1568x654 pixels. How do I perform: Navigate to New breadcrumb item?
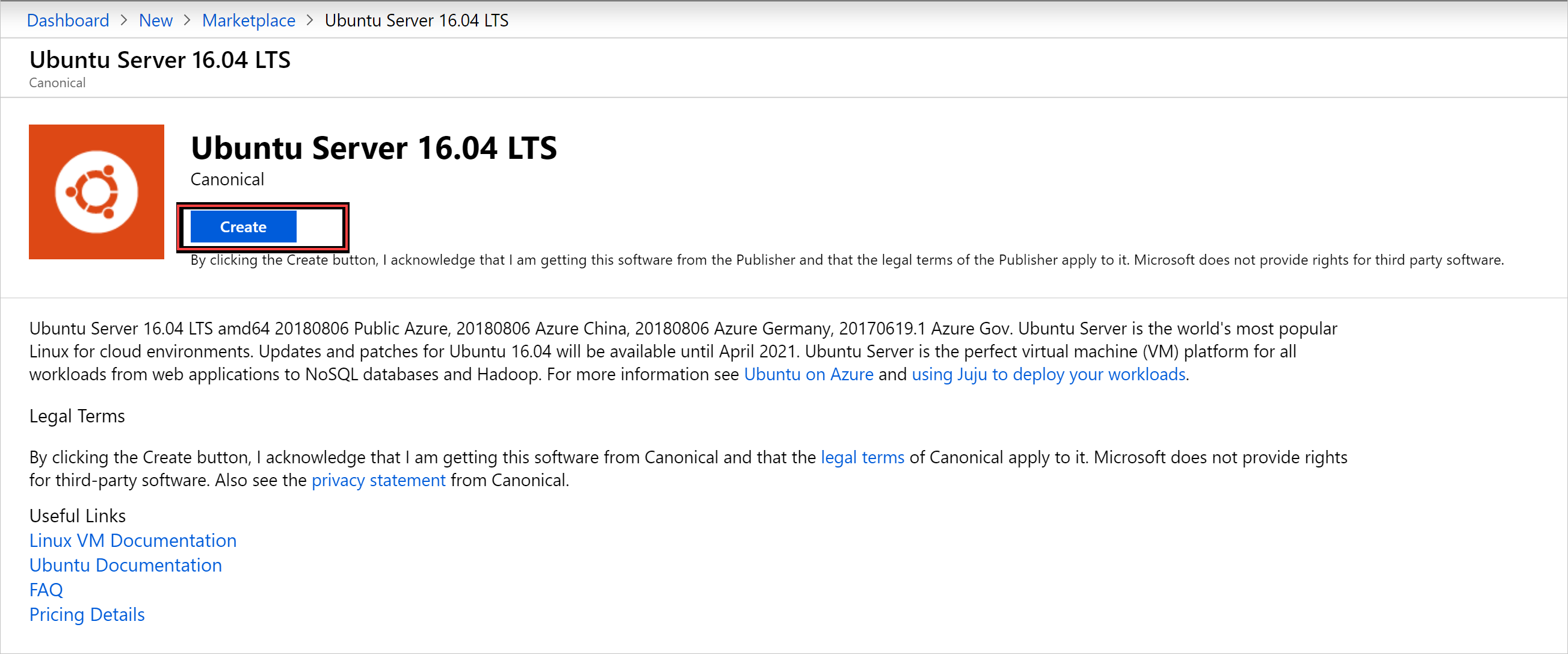156,18
